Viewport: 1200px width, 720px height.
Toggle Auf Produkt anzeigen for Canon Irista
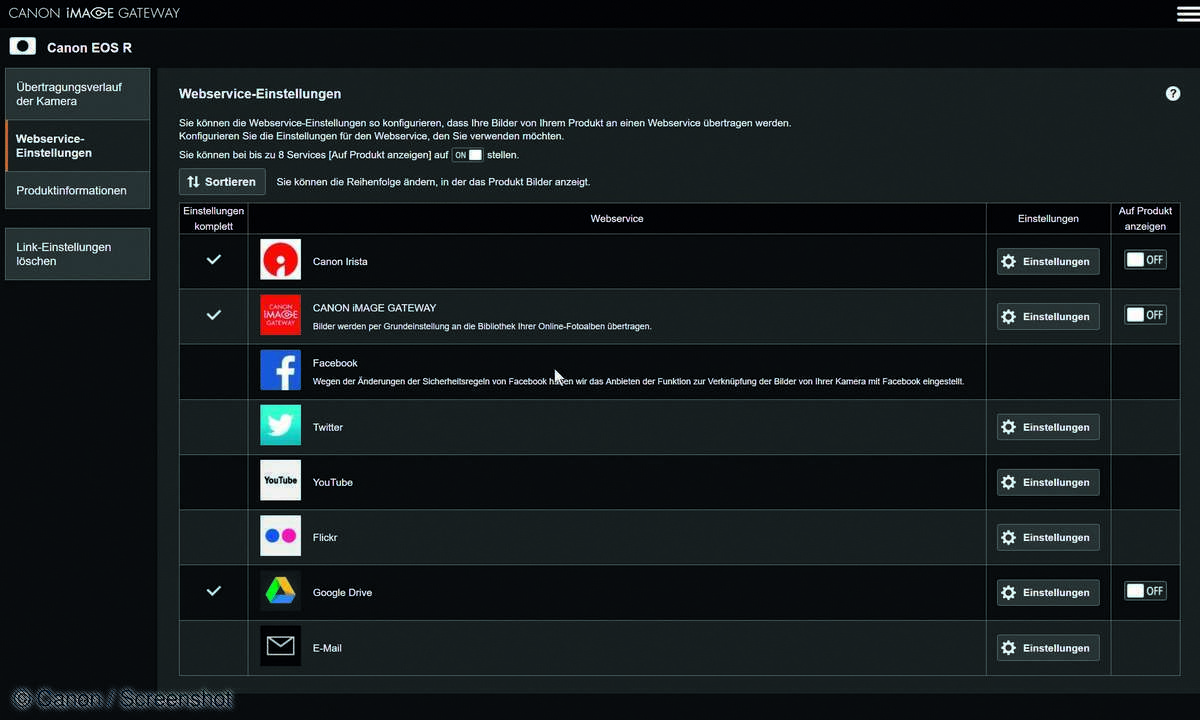[x=1145, y=260]
